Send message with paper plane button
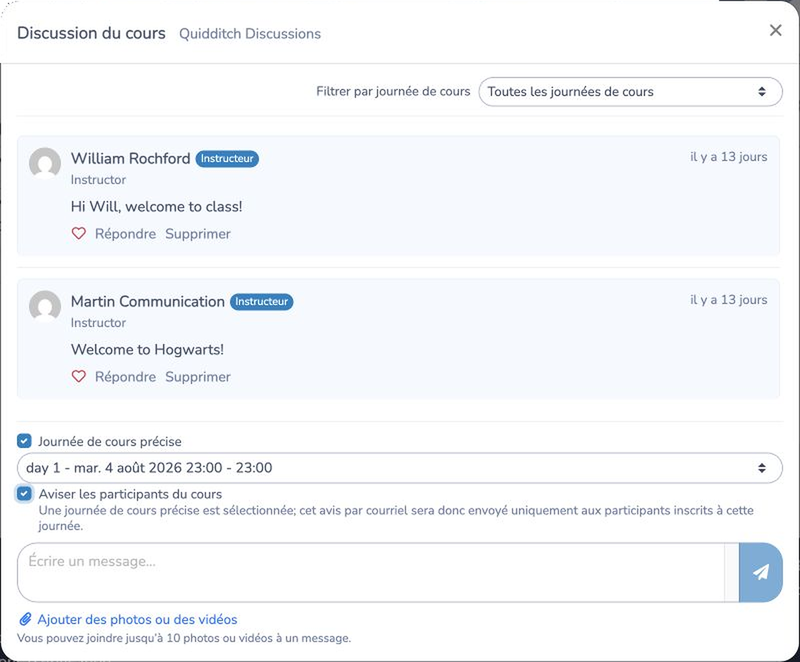The height and width of the screenshot is (662, 800). [760, 572]
